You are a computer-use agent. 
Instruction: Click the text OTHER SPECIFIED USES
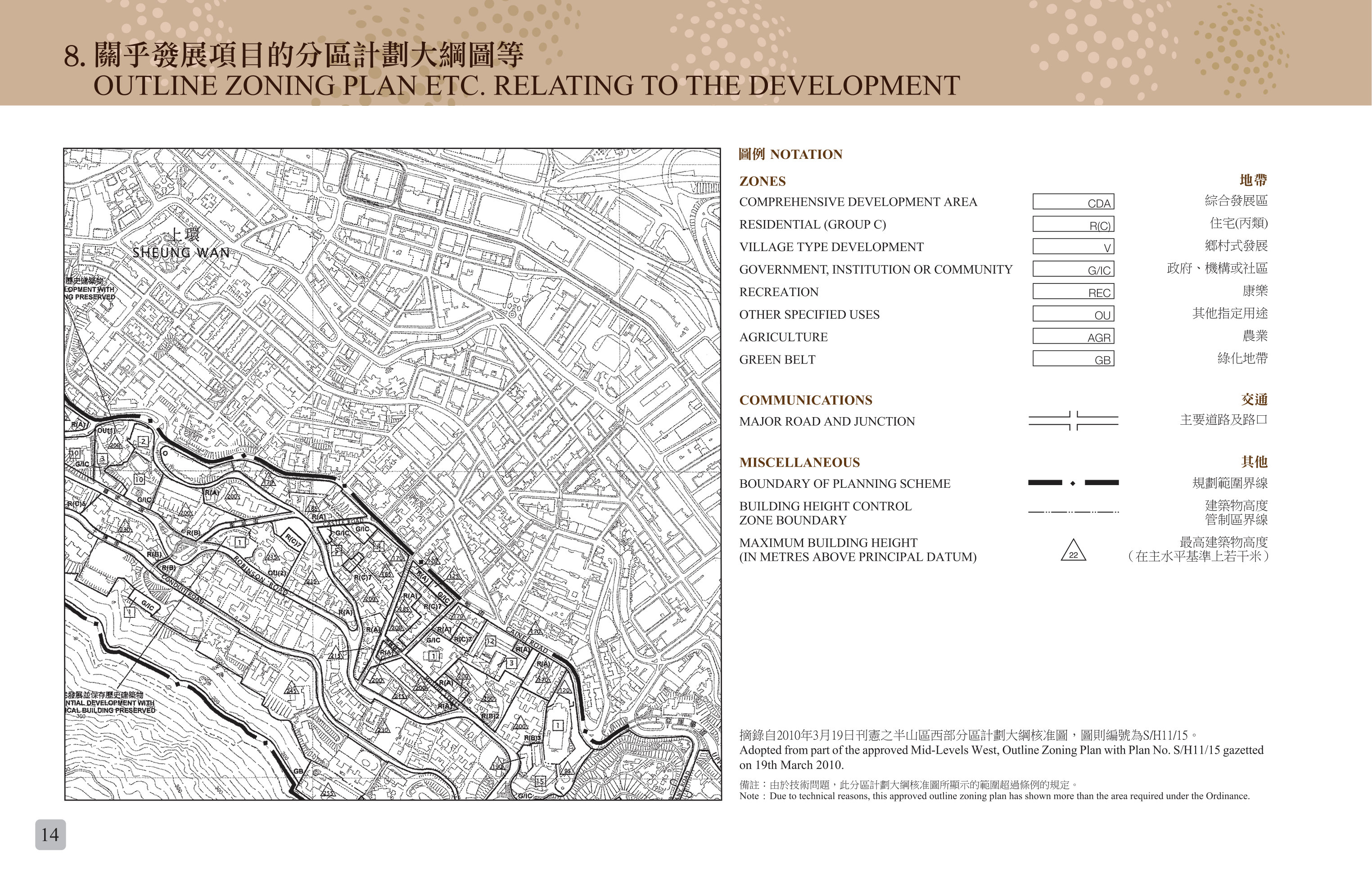pos(809,314)
